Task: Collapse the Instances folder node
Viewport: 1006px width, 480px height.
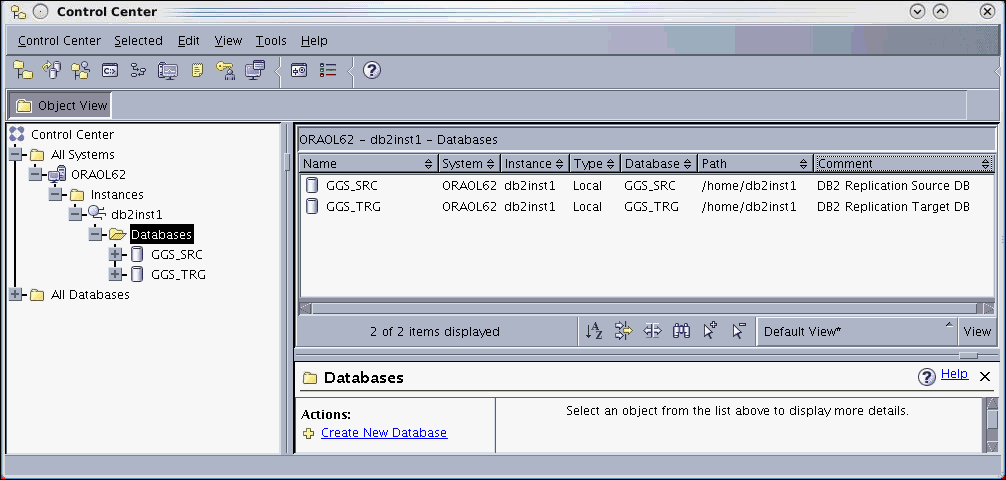Action: pyautogui.click(x=56, y=194)
